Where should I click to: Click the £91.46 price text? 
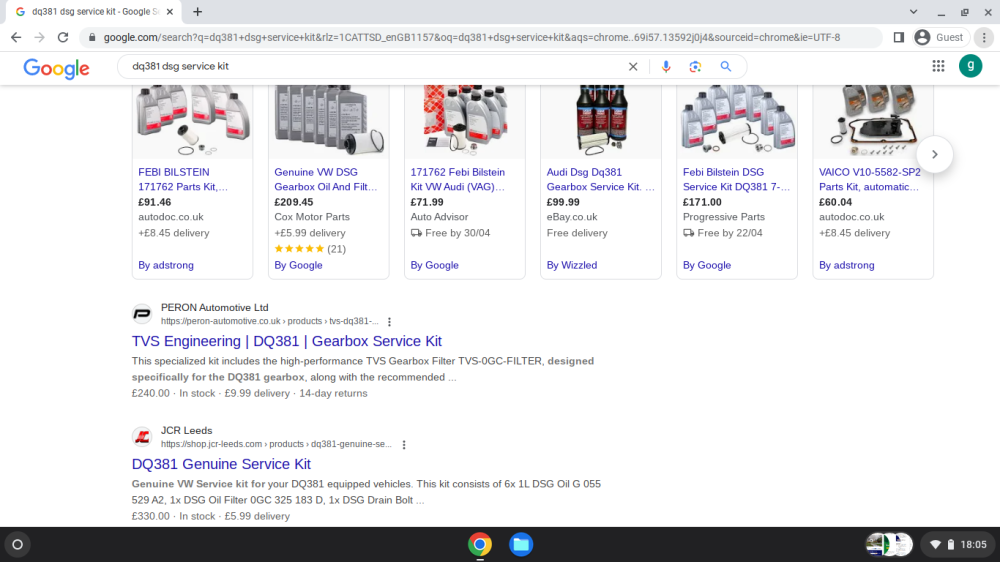click(155, 202)
